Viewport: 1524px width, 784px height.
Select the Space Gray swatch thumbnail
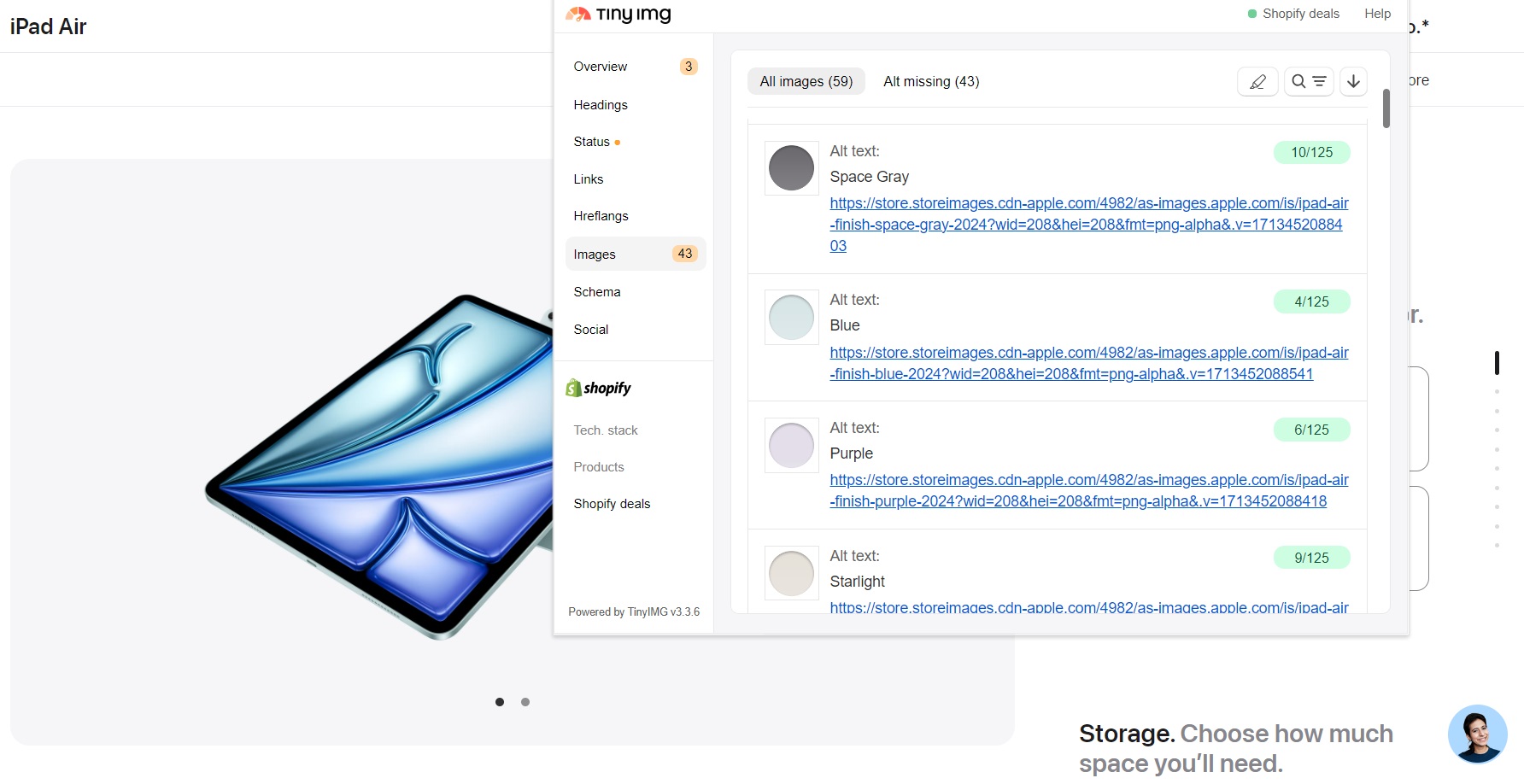click(791, 168)
